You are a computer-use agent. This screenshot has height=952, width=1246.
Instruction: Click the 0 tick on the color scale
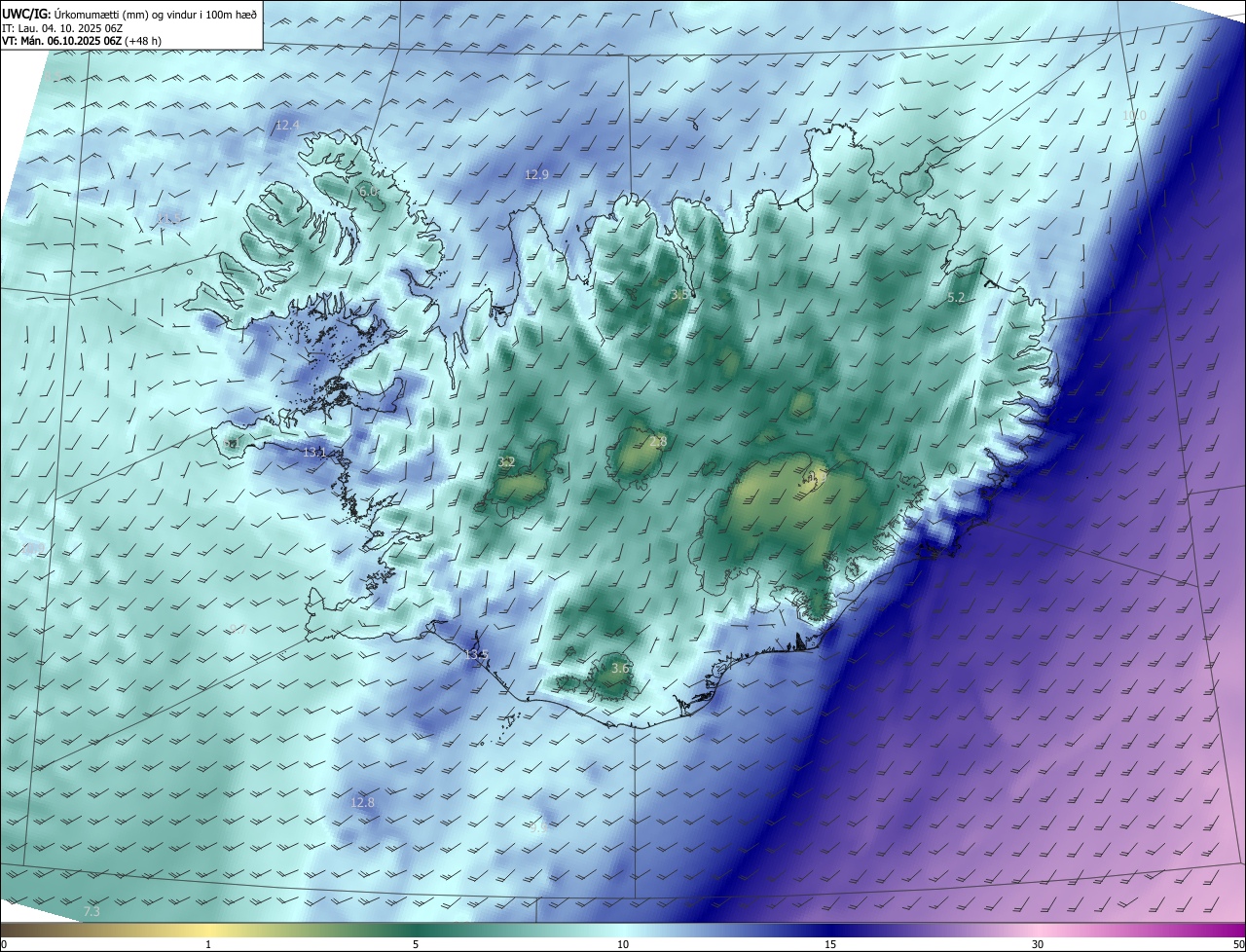[3, 944]
